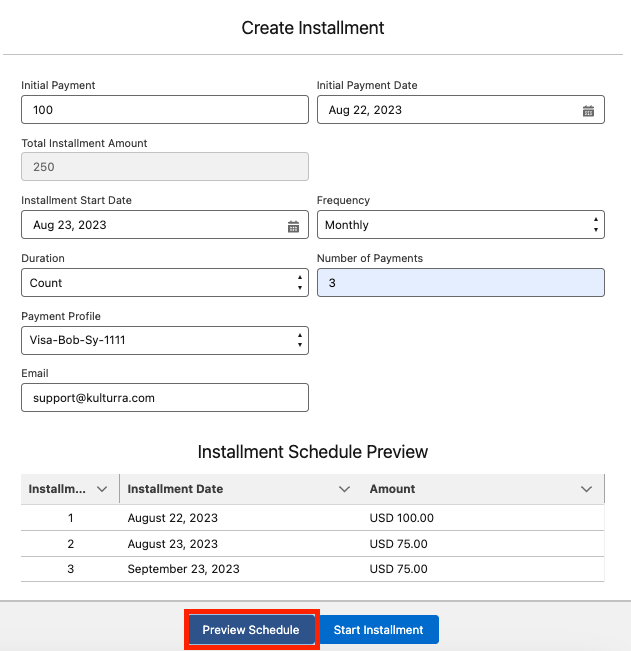Focus the Number of Payments field
This screenshot has height=651, width=631.
coord(460,283)
